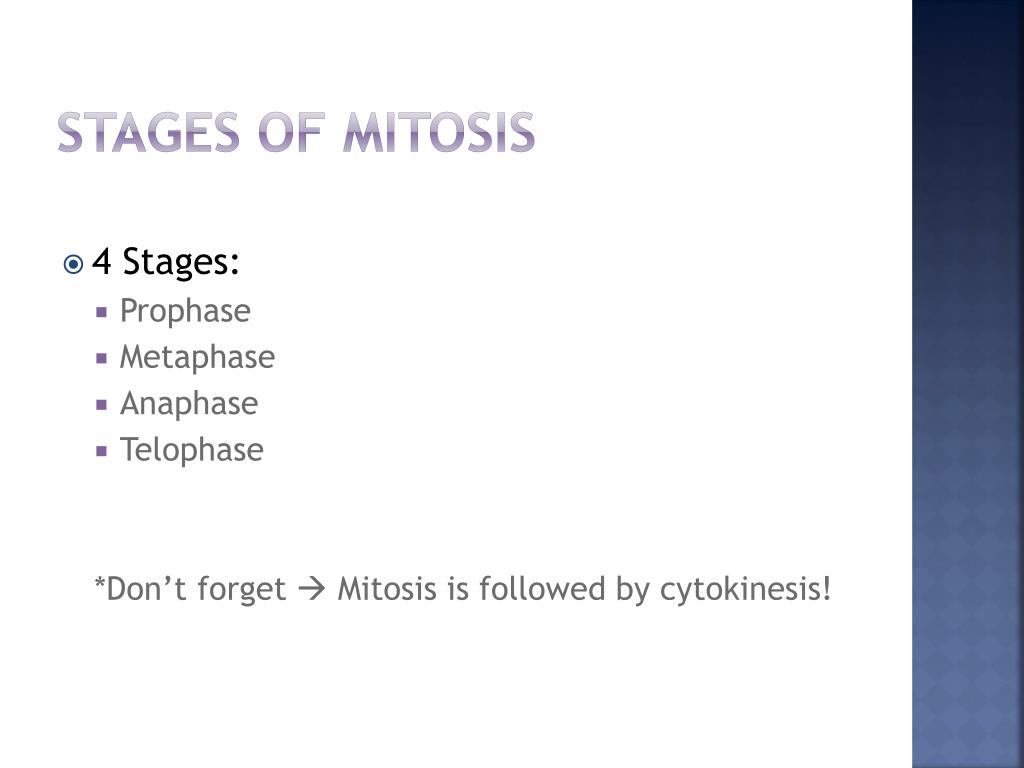
Task: Click the square bullet next to Telophase
Action: pyautogui.click(x=101, y=451)
